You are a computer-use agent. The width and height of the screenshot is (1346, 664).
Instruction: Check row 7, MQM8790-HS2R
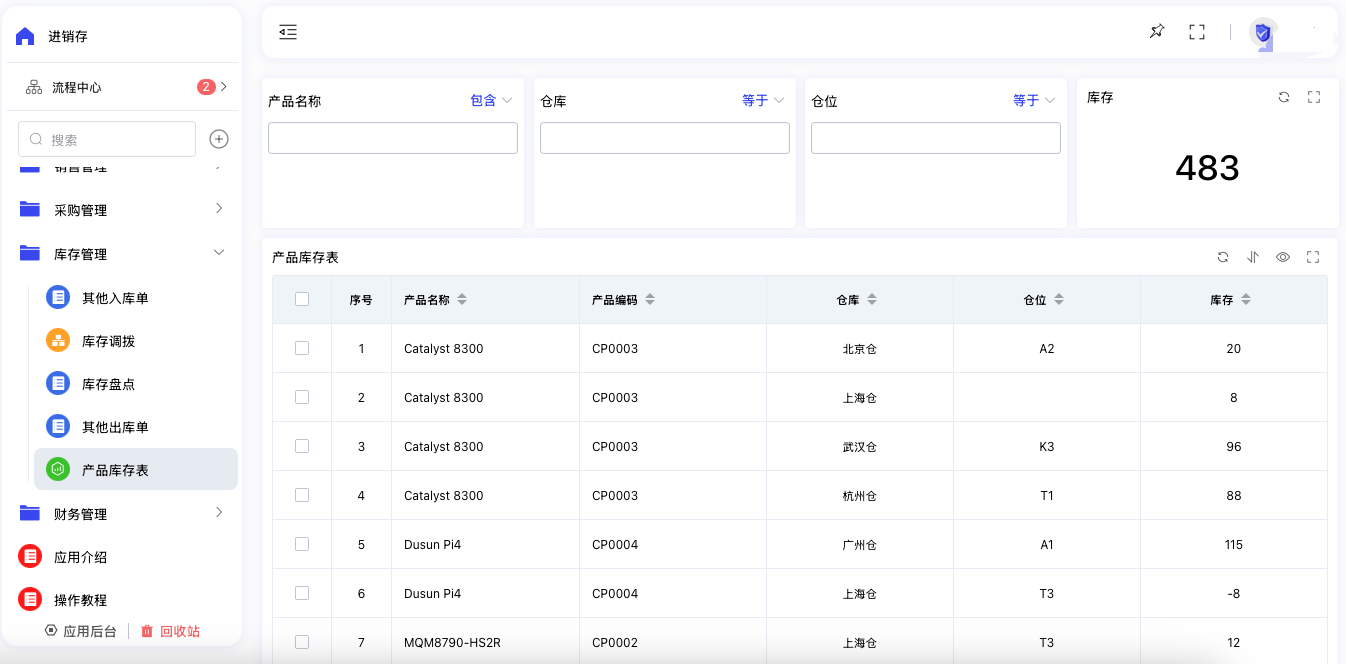click(302, 642)
